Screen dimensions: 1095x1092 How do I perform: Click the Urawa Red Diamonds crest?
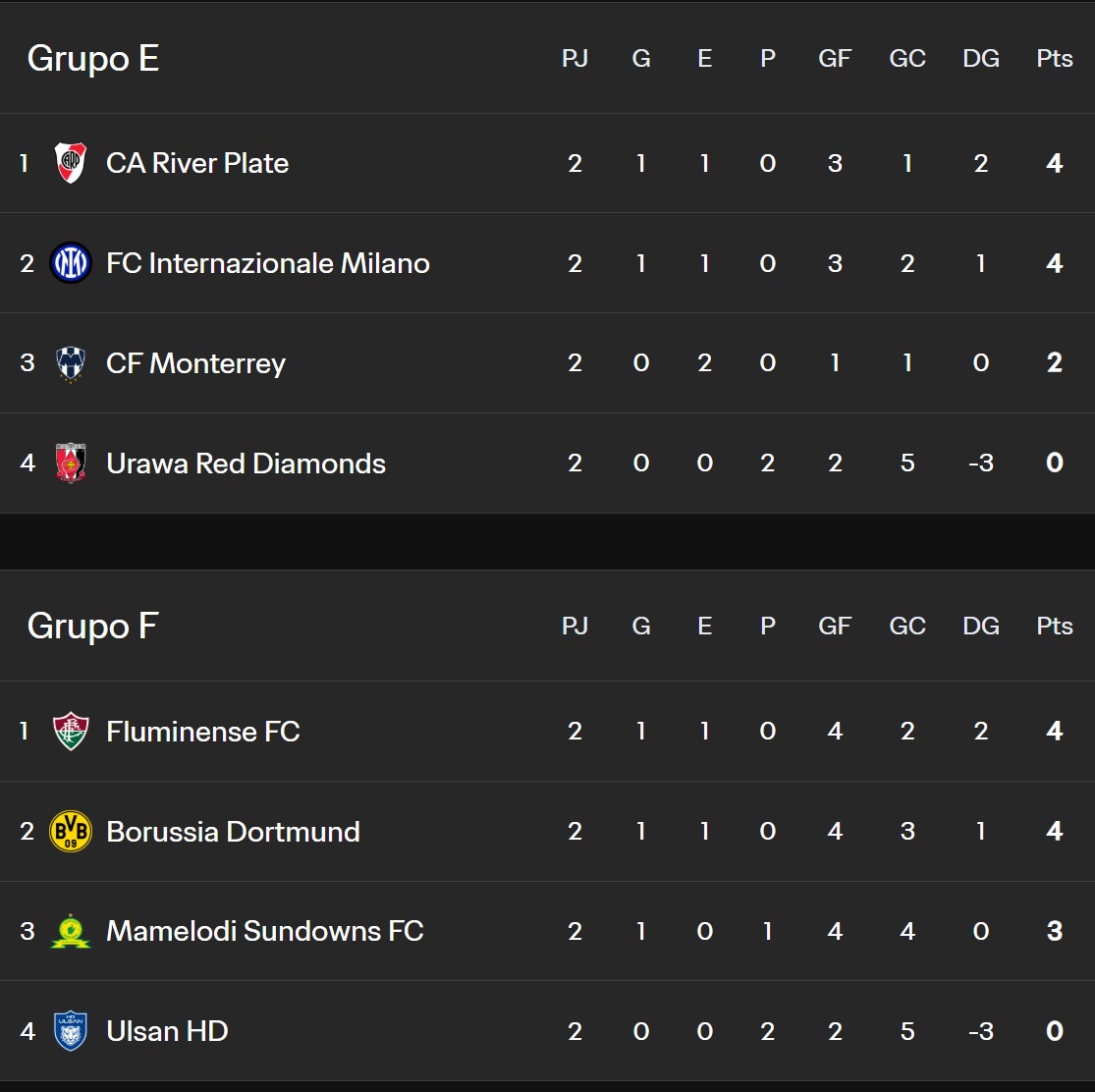coord(71,464)
